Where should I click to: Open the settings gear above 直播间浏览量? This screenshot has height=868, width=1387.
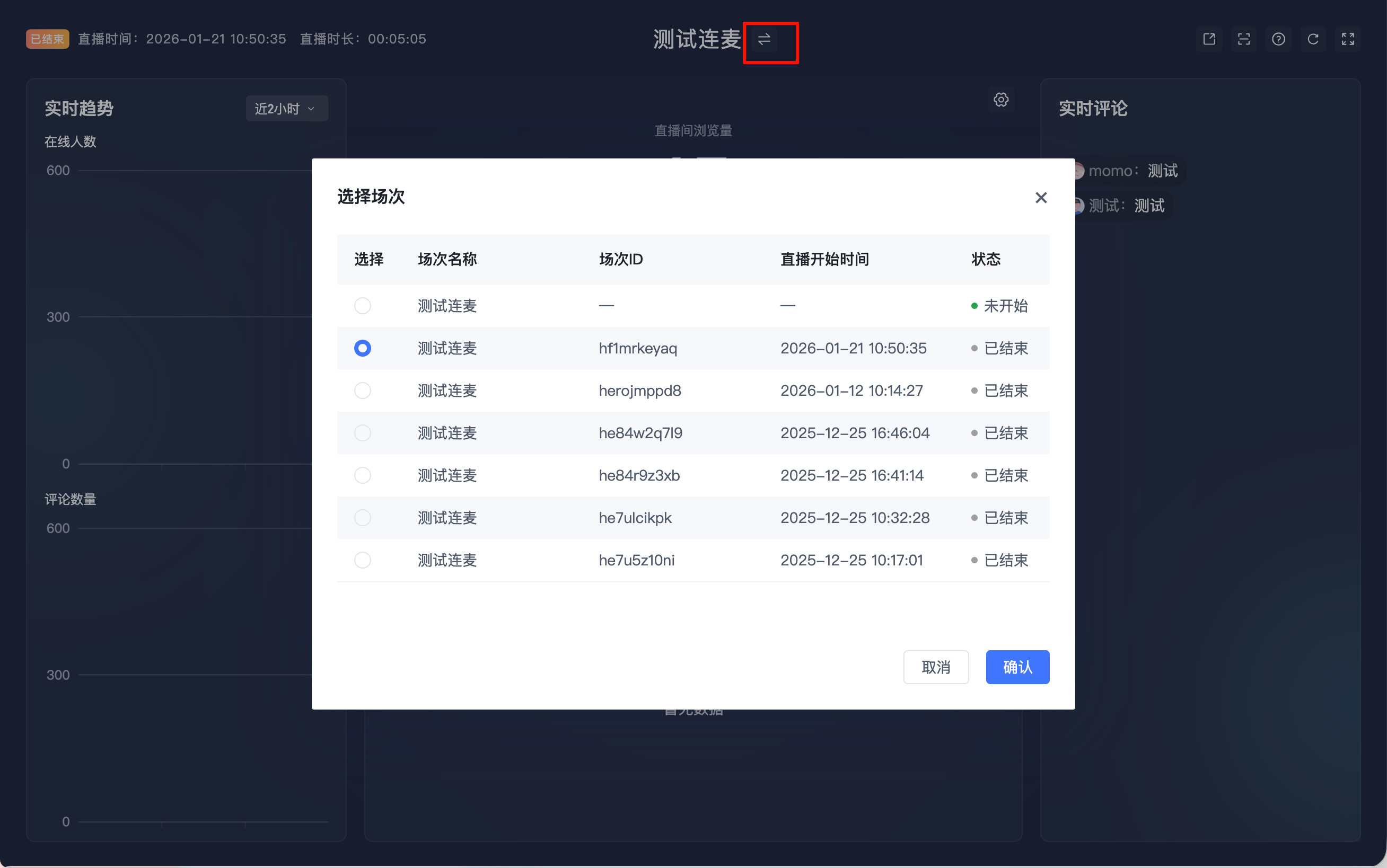click(x=1001, y=100)
